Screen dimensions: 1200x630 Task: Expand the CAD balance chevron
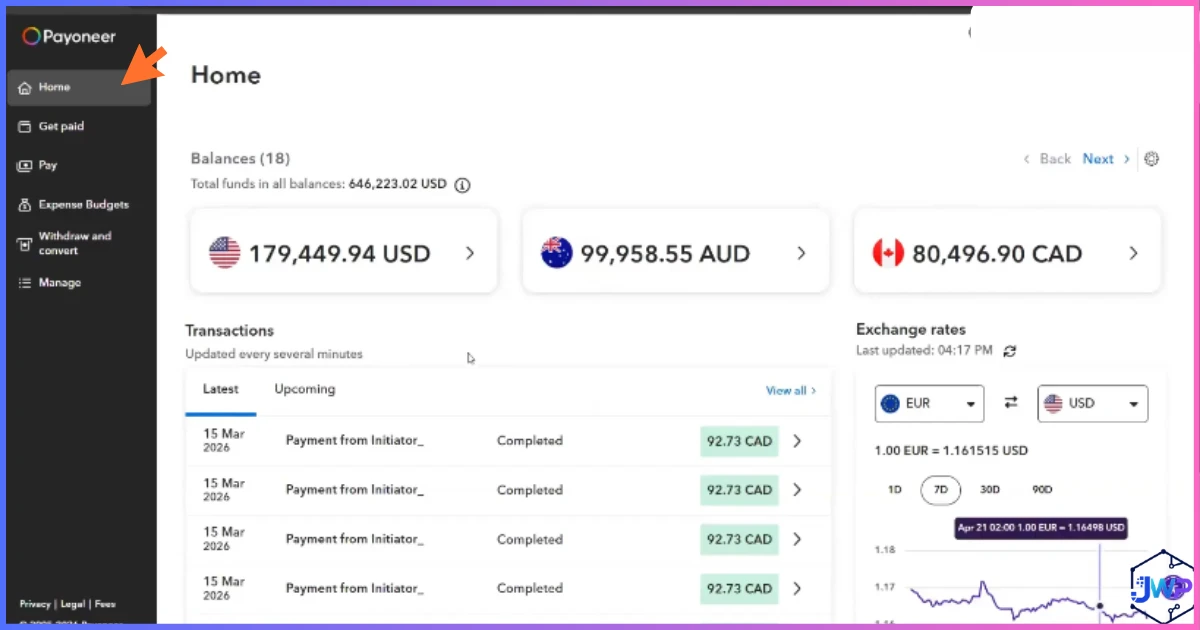coord(1133,254)
